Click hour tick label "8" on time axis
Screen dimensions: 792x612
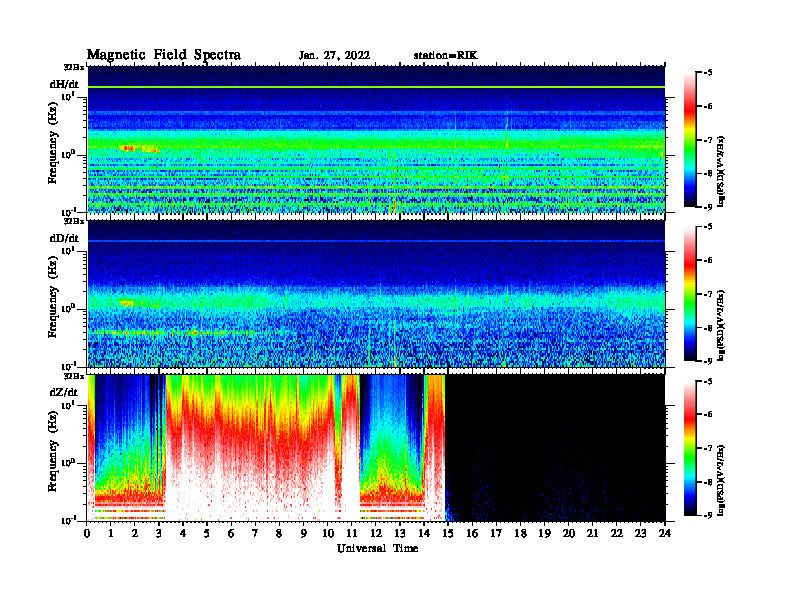[x=279, y=534]
